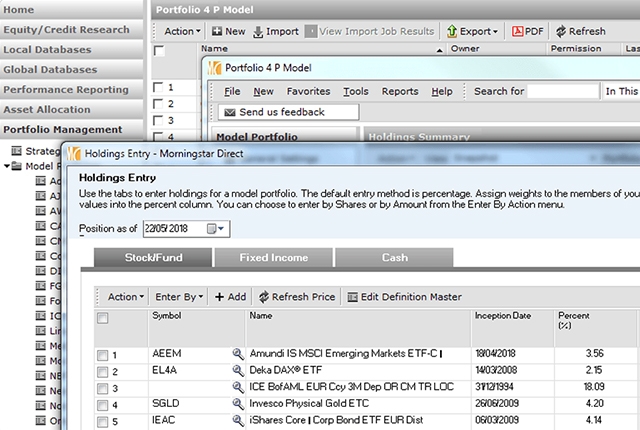This screenshot has height=430, width=640.
Task: Click into the Search for input field
Action: pyautogui.click(x=563, y=91)
